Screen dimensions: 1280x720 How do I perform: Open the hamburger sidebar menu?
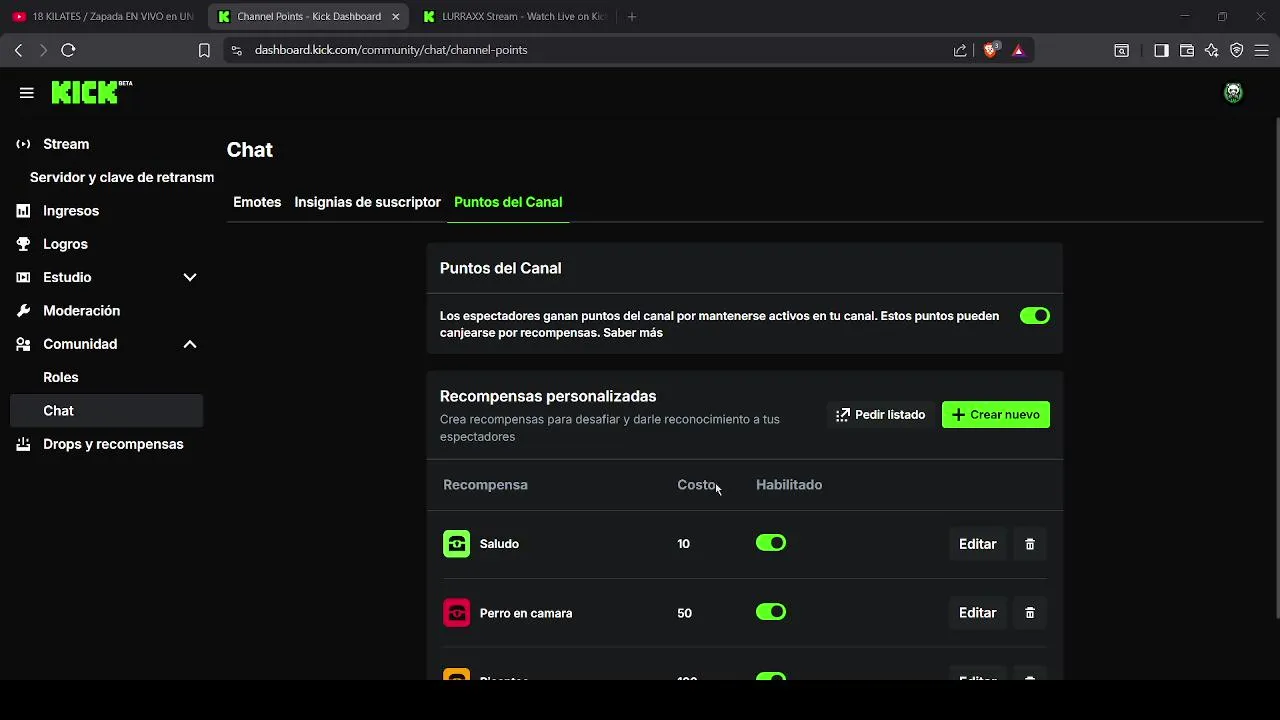coord(27,93)
